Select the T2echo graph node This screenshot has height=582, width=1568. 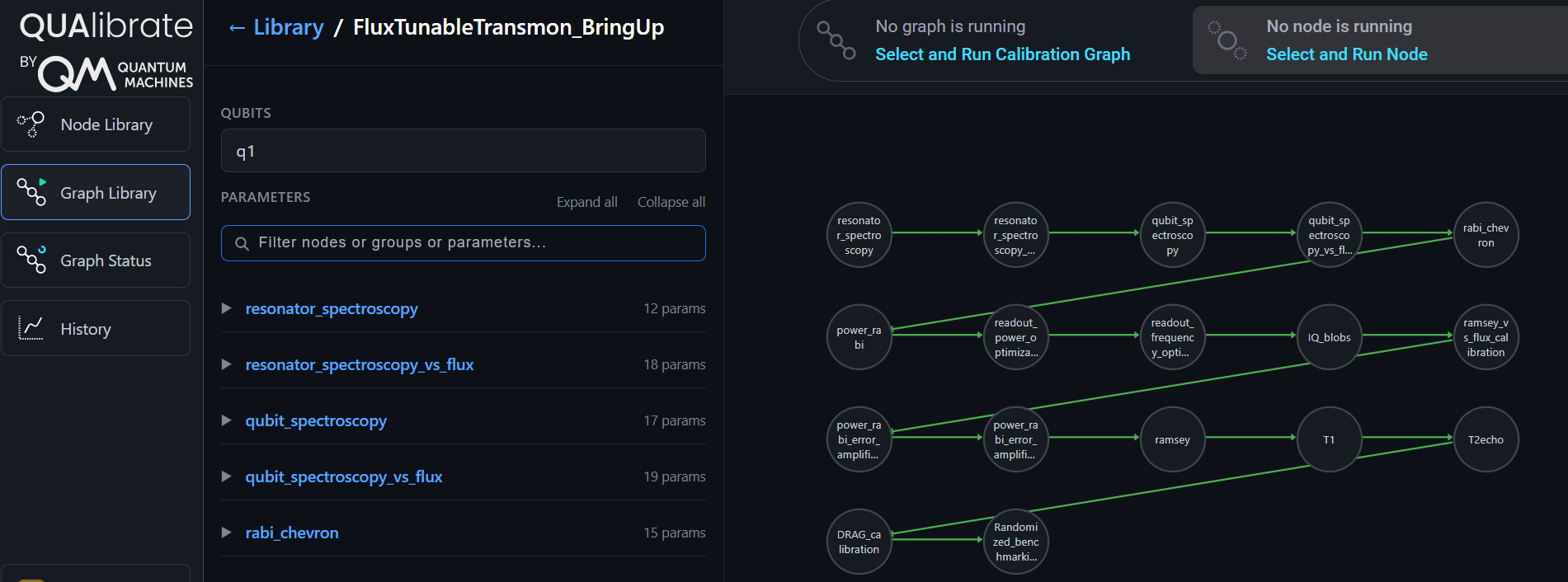point(1486,439)
